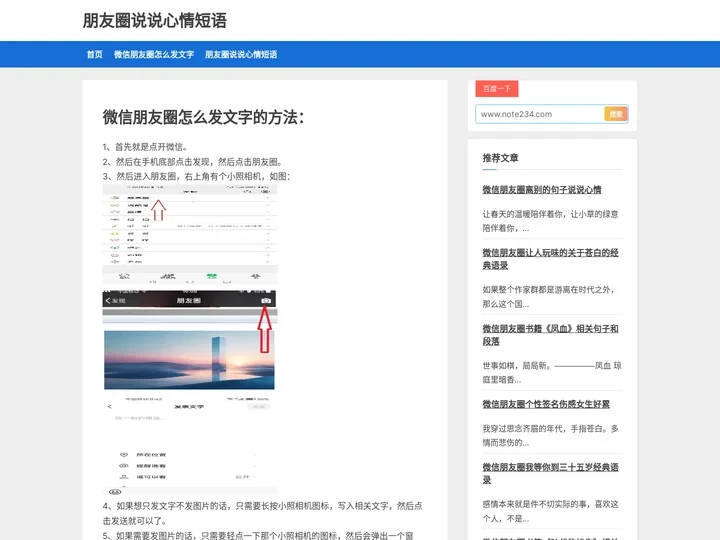Open 微信朋友圈怎么发文字 nav item
720x540 pixels.
coord(154,54)
